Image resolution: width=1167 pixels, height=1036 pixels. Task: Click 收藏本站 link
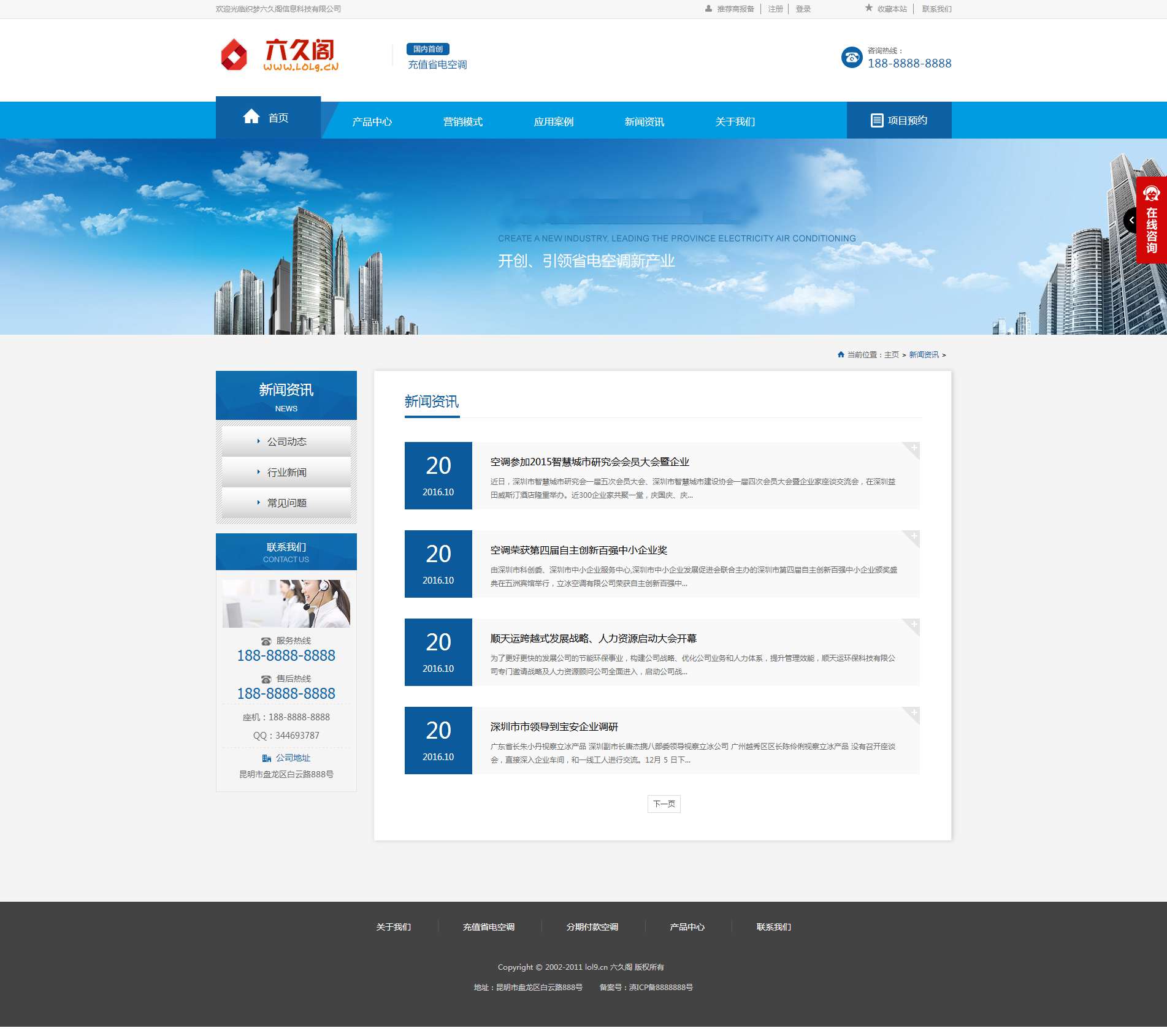[892, 9]
